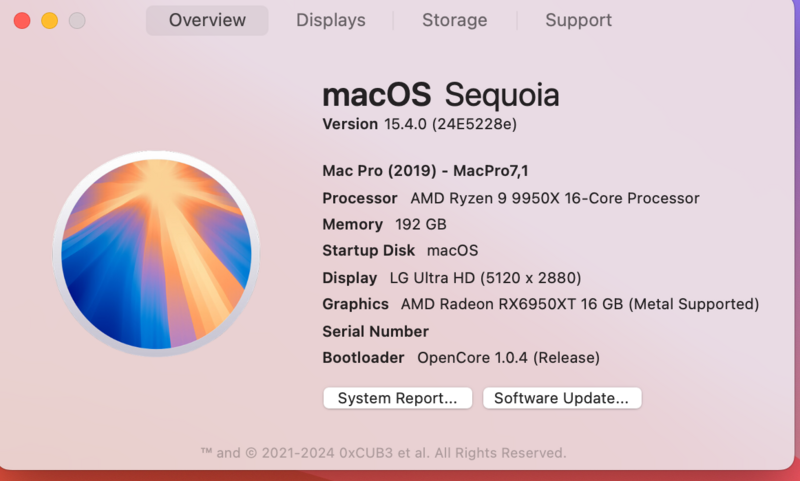Close the window with red button
800x481 pixels.
pos(22,21)
